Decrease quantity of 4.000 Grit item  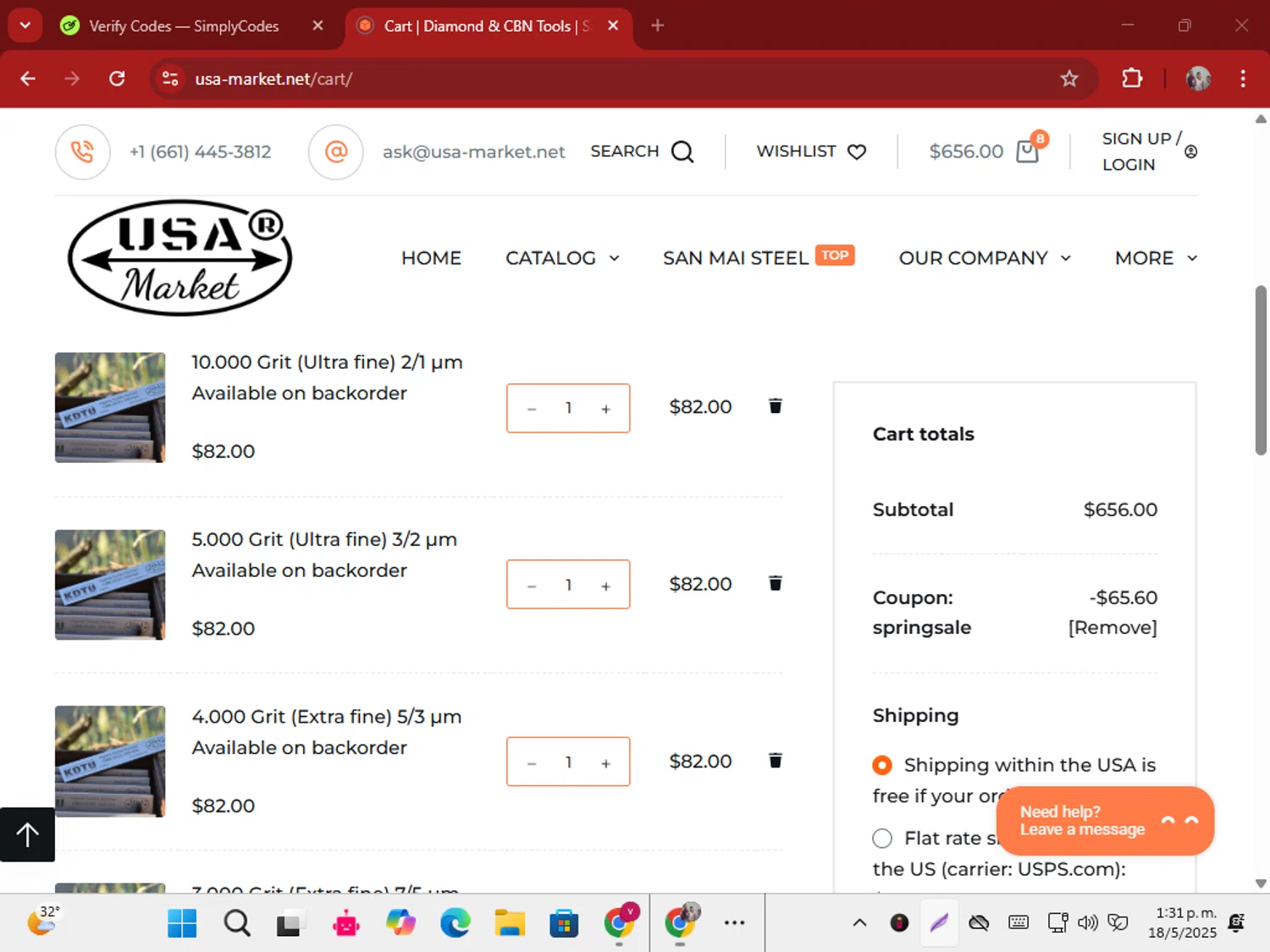(x=532, y=763)
